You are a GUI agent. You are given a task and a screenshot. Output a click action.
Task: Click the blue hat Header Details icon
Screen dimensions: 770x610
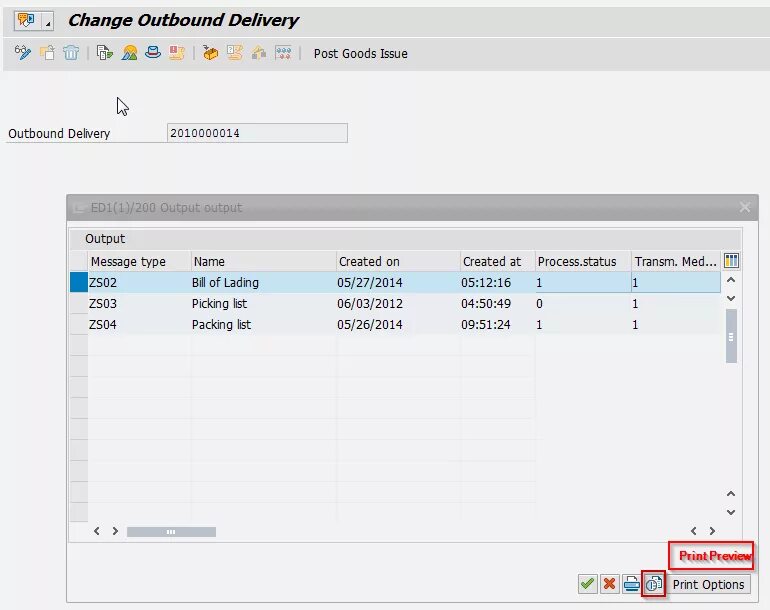click(153, 53)
